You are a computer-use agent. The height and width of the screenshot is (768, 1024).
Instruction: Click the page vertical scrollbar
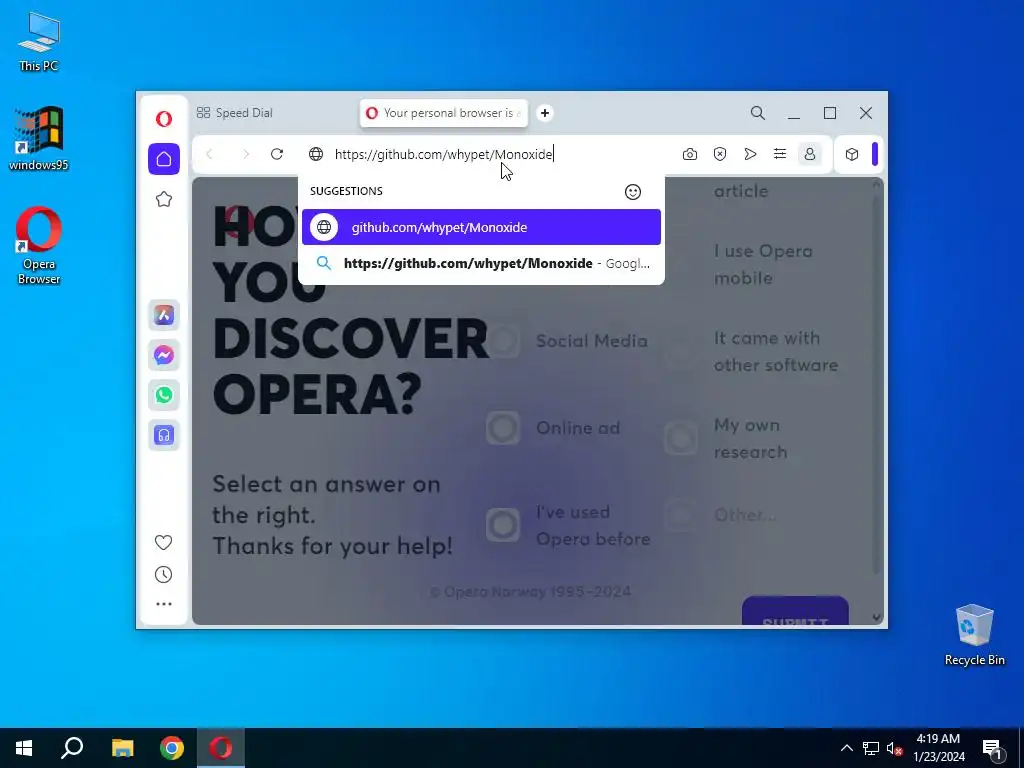point(877,385)
